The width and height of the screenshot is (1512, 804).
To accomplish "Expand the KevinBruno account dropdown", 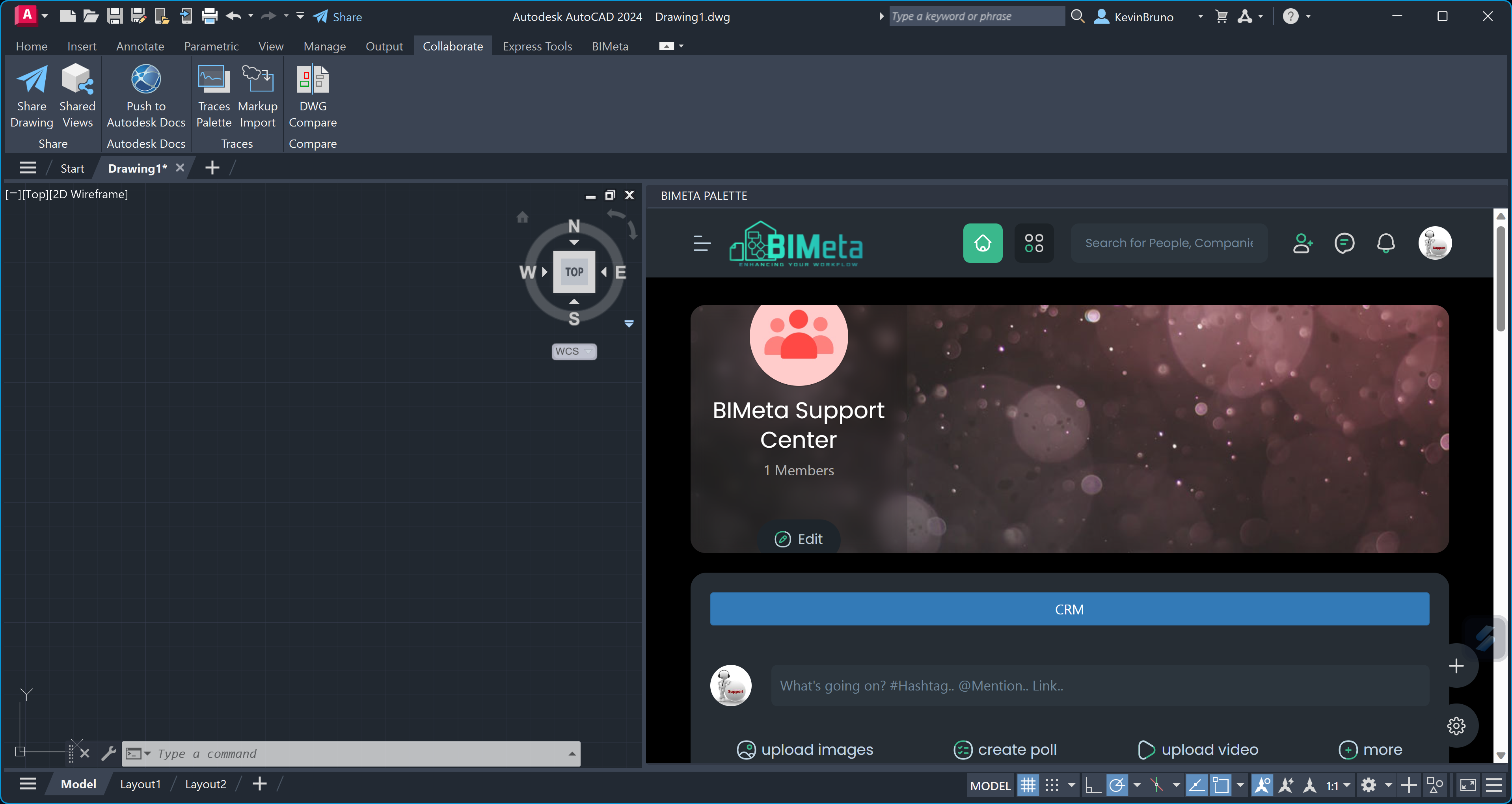I will click(1200, 17).
